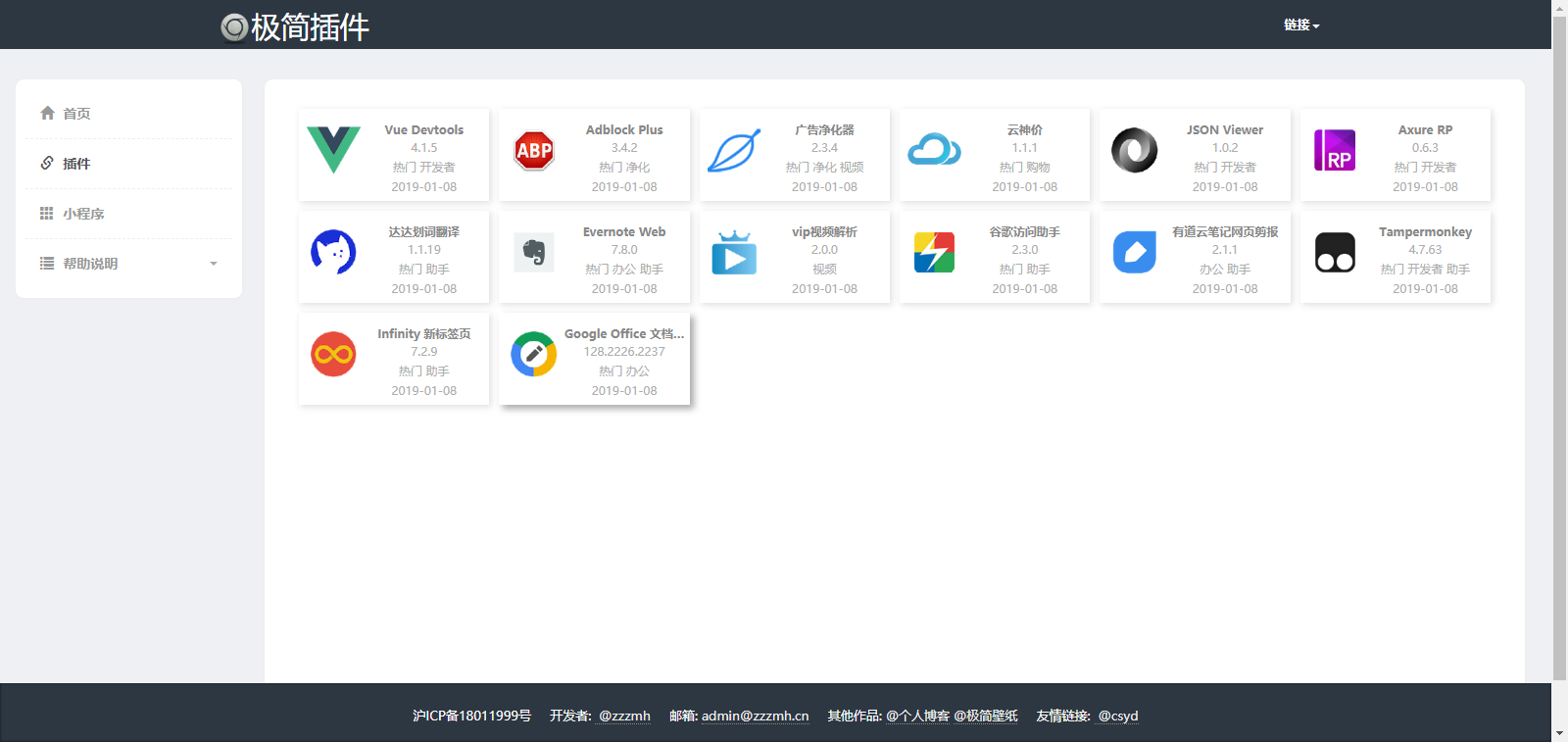Click the Adblock Plus ABP stop-sign icon

(x=534, y=151)
